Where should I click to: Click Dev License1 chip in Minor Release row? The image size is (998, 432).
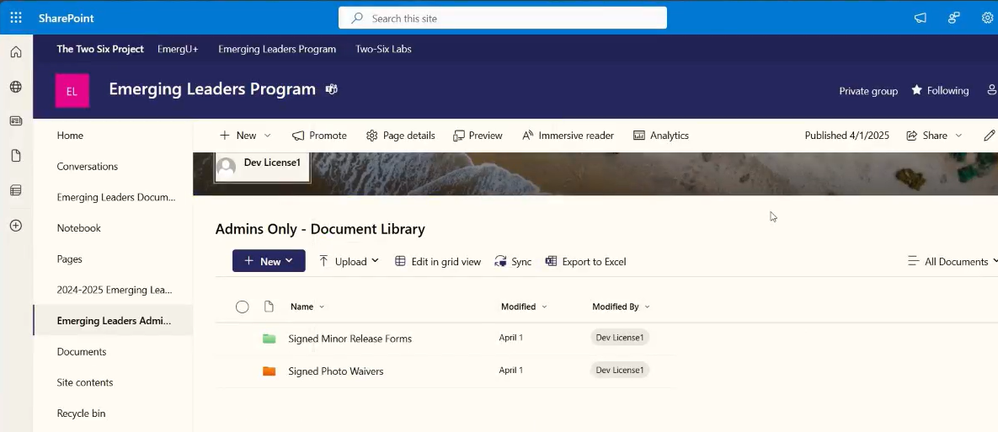[620, 338]
